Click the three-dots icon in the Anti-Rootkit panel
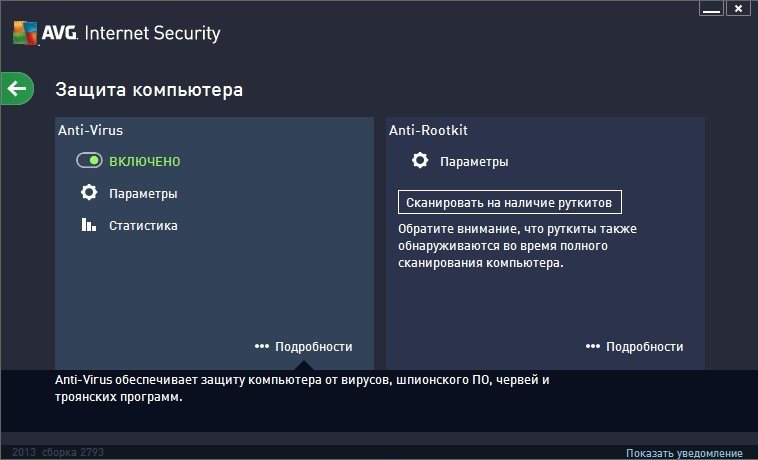The image size is (758, 460). (593, 346)
